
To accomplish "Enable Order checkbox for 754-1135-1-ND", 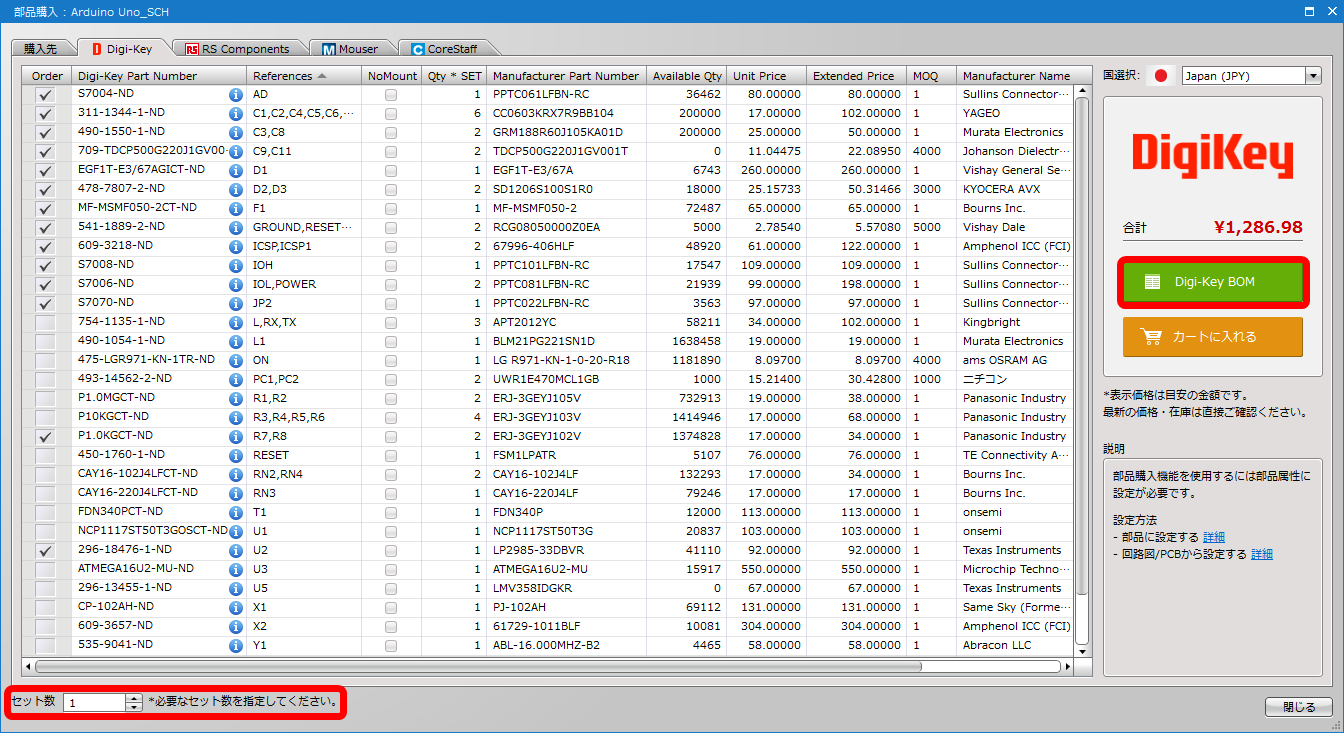I will (45, 322).
